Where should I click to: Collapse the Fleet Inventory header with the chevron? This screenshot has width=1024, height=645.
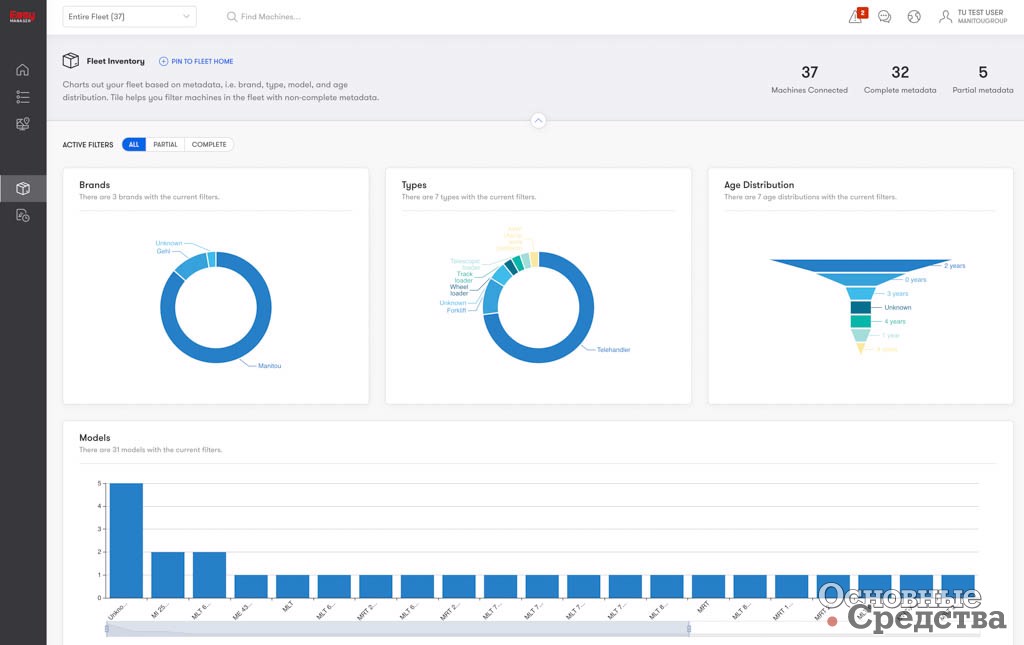click(538, 121)
